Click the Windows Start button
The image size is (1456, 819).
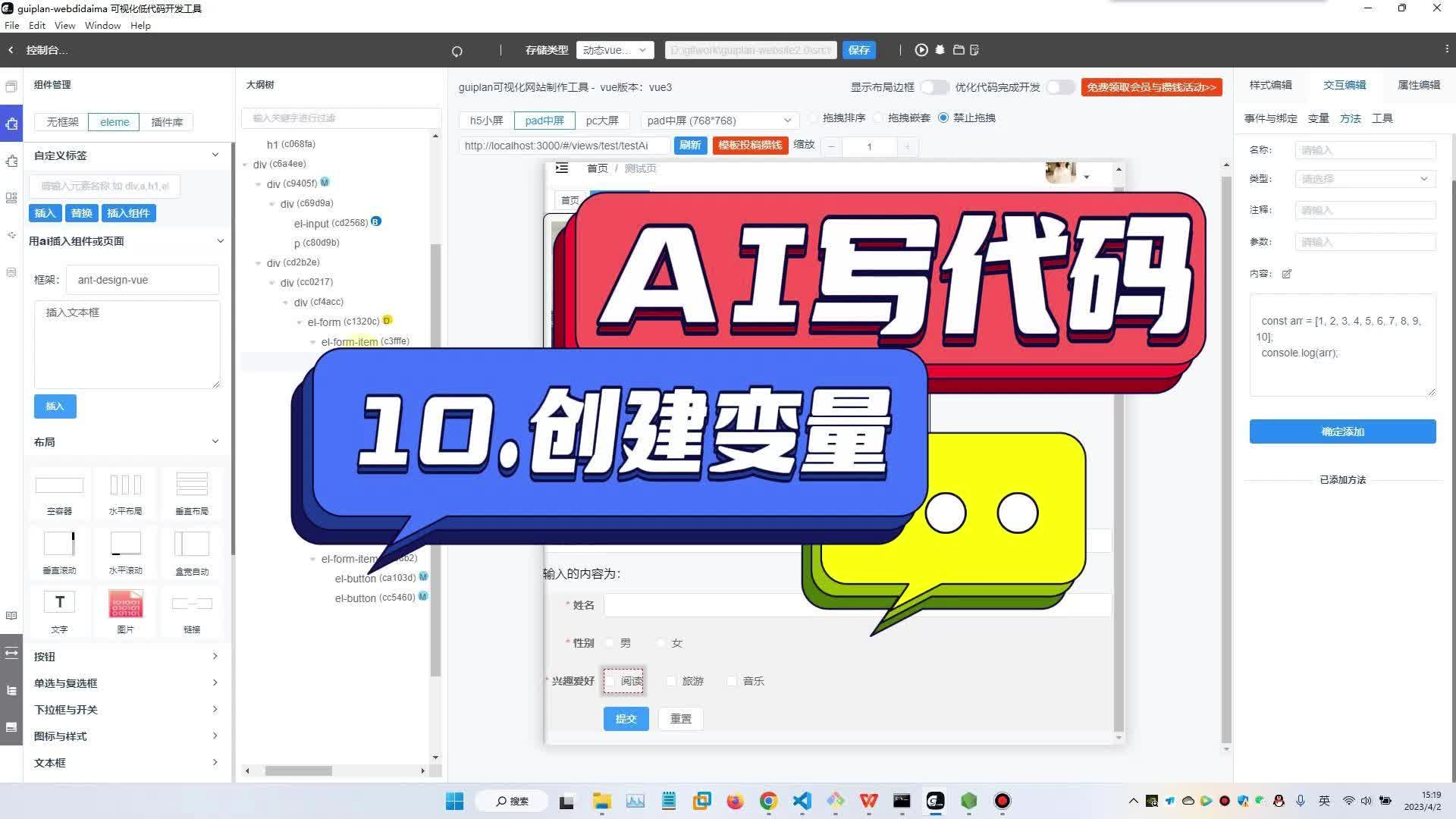[454, 801]
